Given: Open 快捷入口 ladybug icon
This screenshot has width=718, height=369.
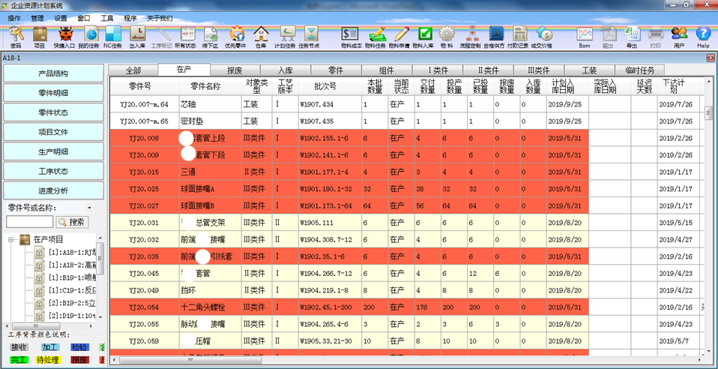Looking at the screenshot, I should pos(65,37).
